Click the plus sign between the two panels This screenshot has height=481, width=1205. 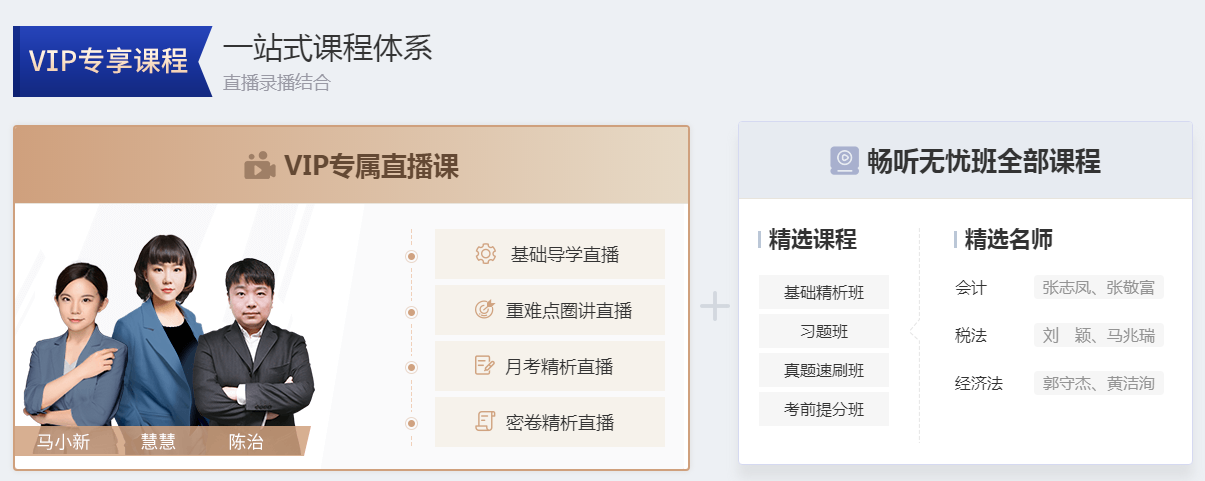[x=714, y=306]
